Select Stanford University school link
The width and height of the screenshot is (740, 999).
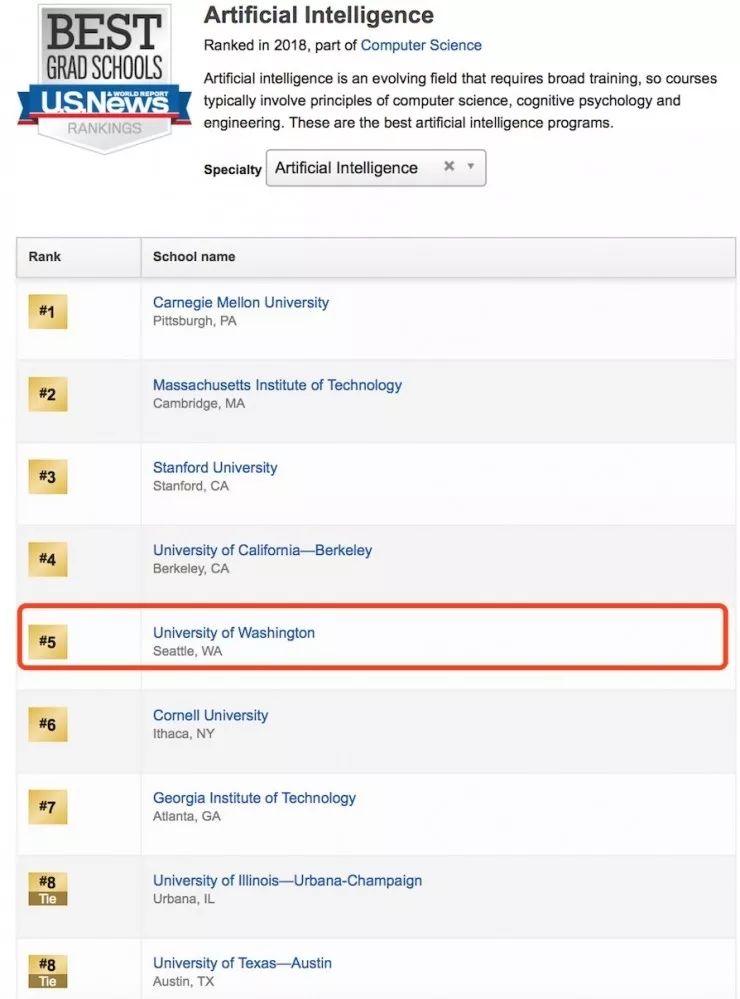point(215,467)
